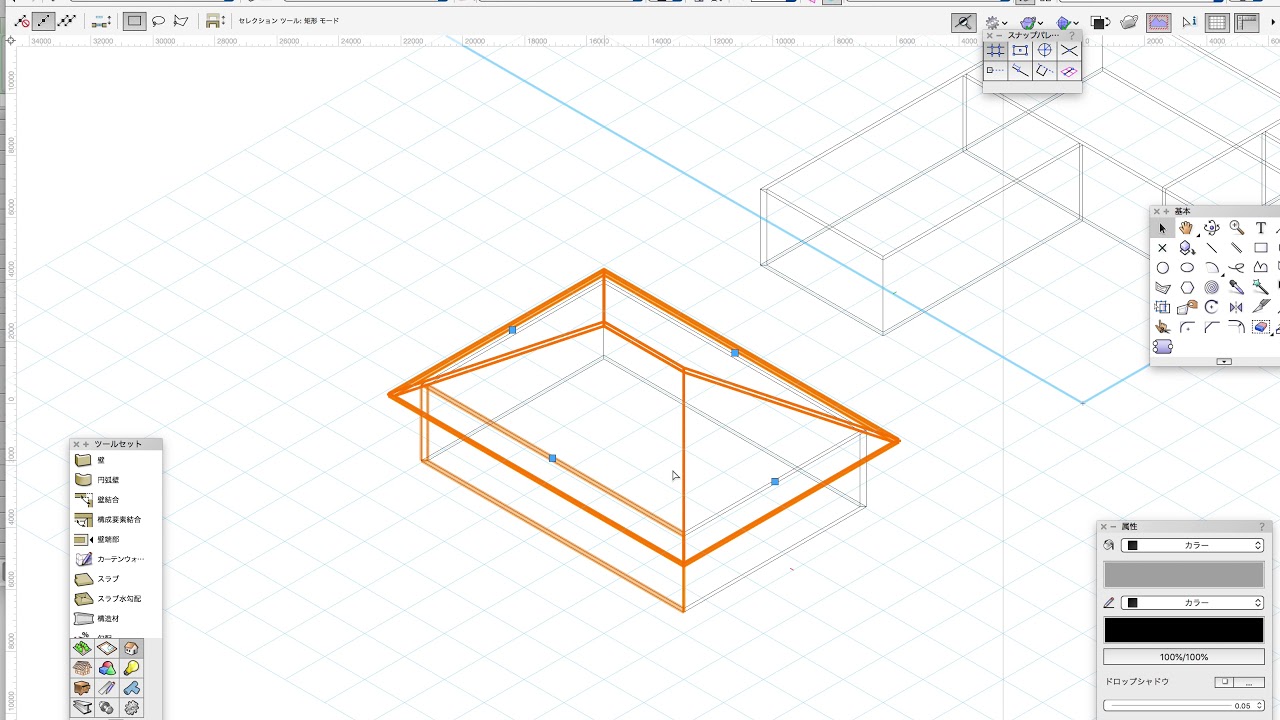Select rectangular marquee selection mode

pos(134,21)
